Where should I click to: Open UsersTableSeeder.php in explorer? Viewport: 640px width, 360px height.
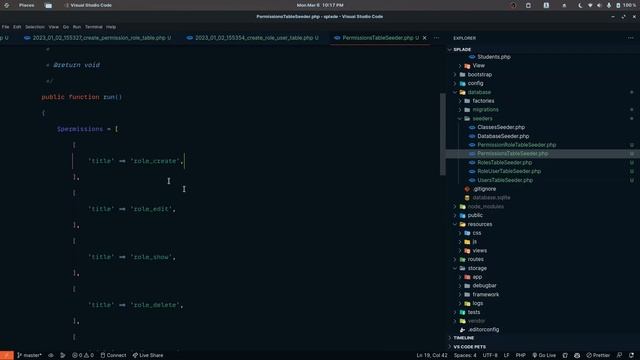(x=505, y=180)
